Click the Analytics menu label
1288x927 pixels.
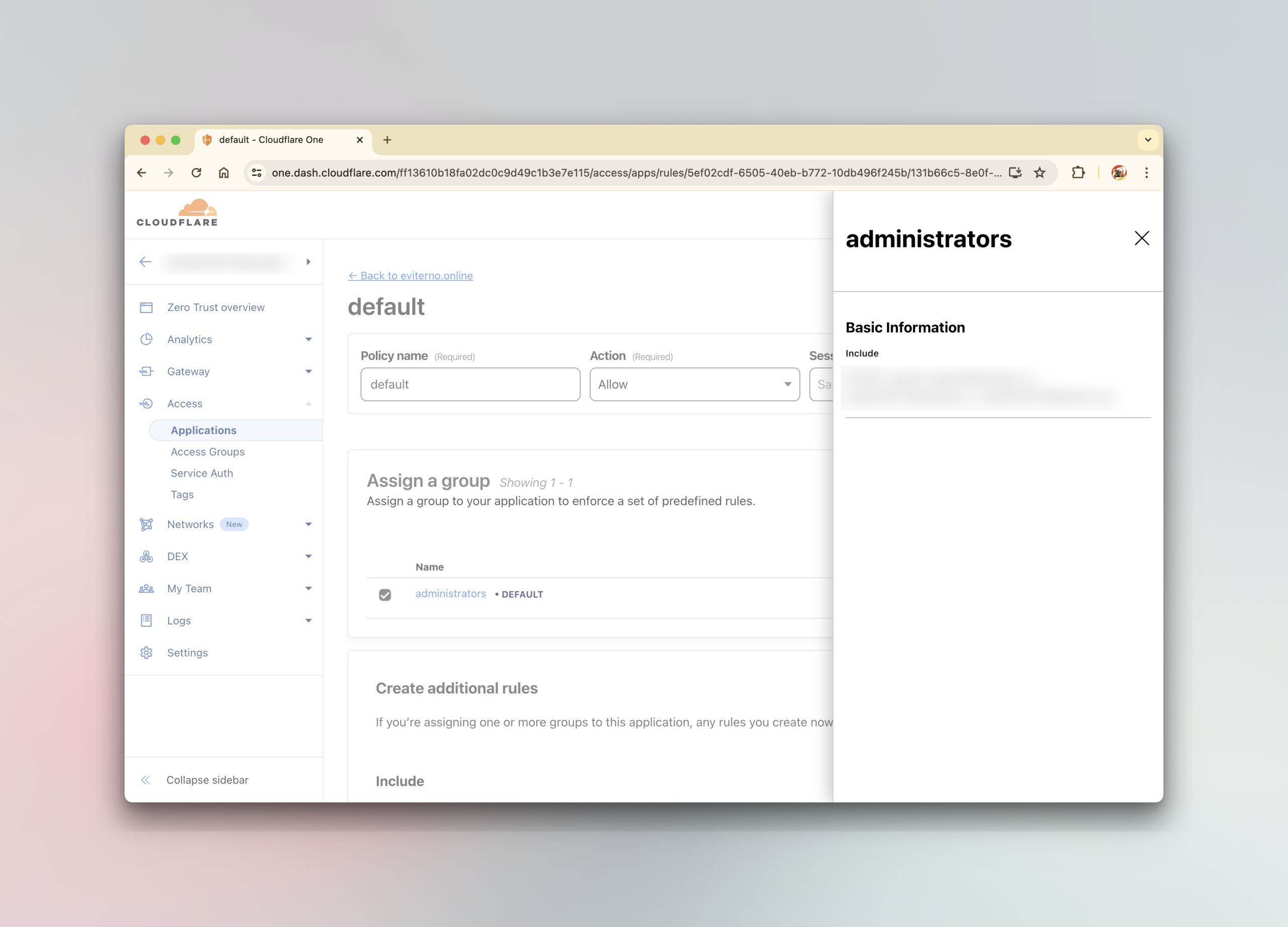coord(189,339)
